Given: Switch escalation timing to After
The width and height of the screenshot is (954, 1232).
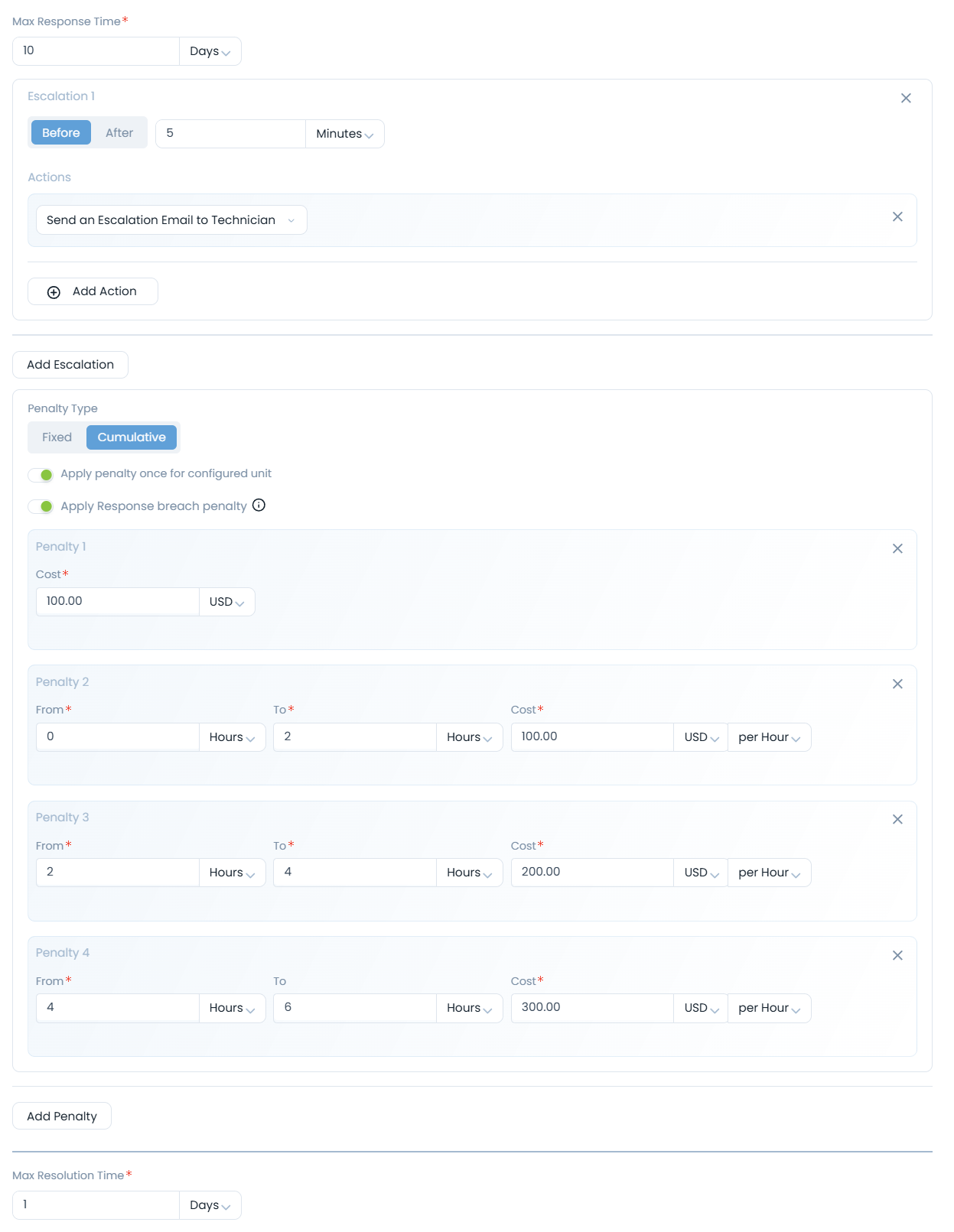Looking at the screenshot, I should click(119, 133).
